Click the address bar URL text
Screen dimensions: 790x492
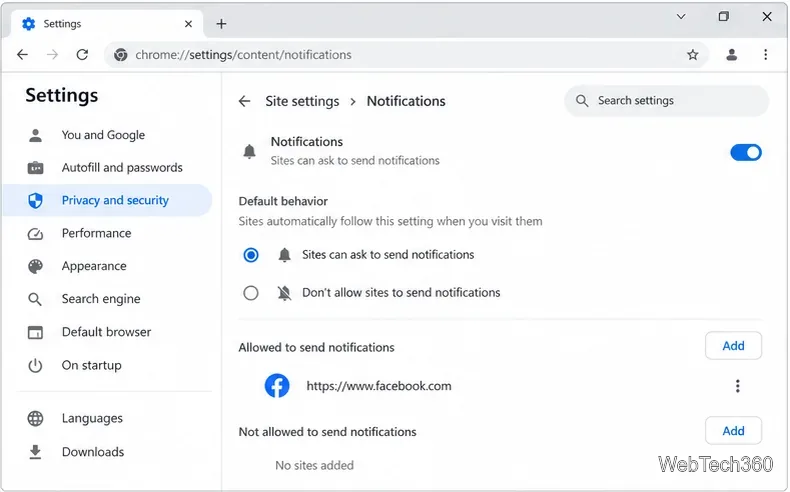click(x=243, y=54)
